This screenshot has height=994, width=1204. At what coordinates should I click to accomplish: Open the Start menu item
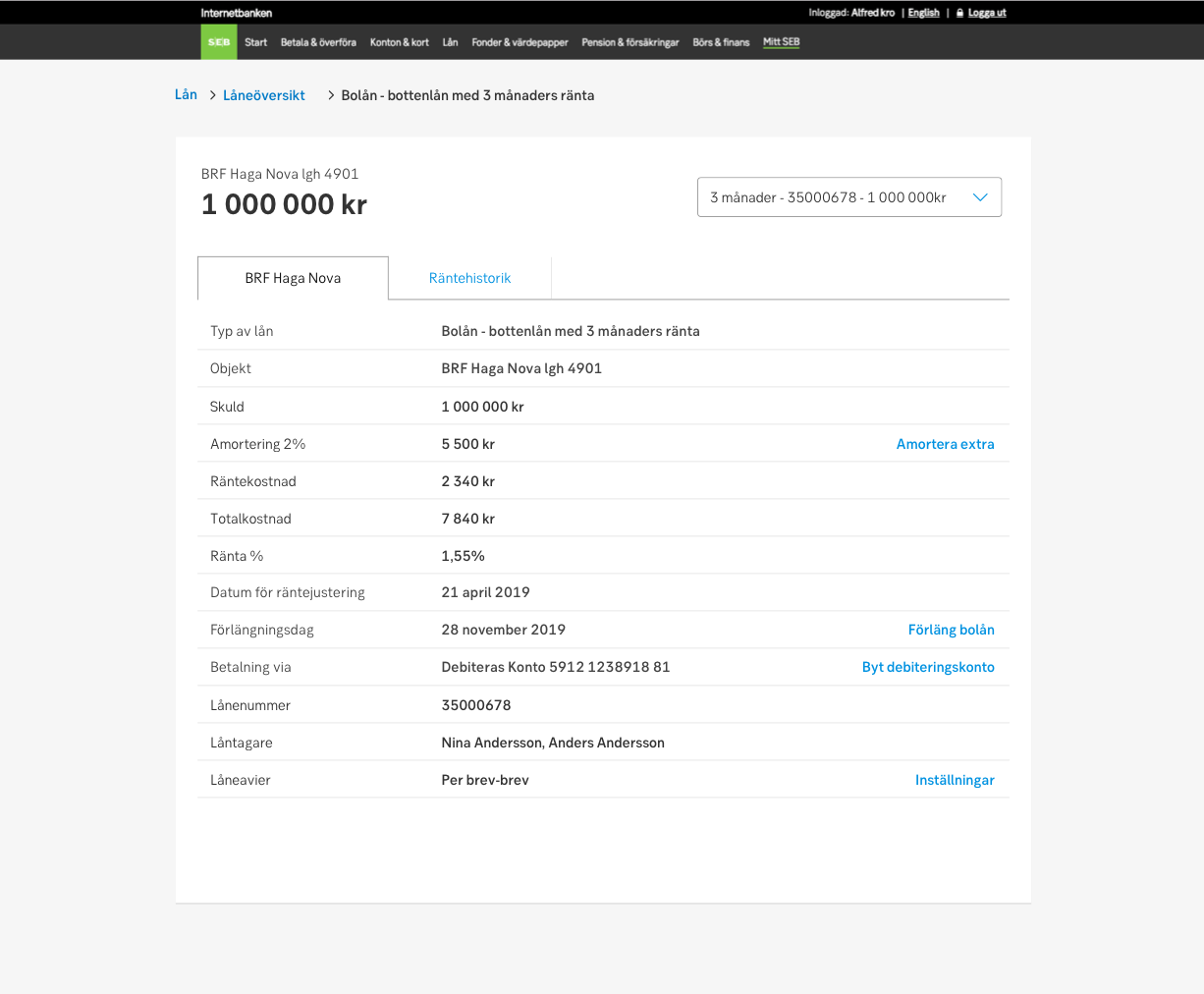[x=255, y=42]
